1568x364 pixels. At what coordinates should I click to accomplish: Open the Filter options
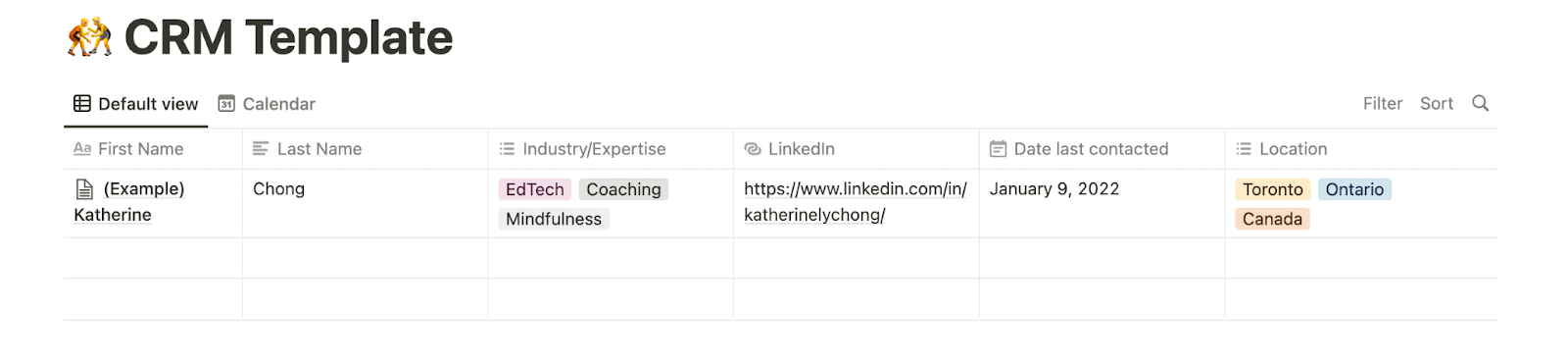tap(1383, 103)
